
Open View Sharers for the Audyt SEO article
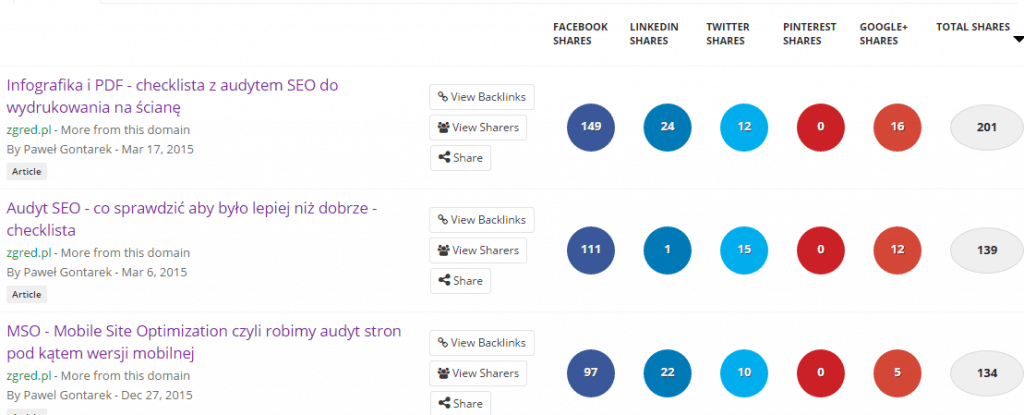(x=477, y=250)
